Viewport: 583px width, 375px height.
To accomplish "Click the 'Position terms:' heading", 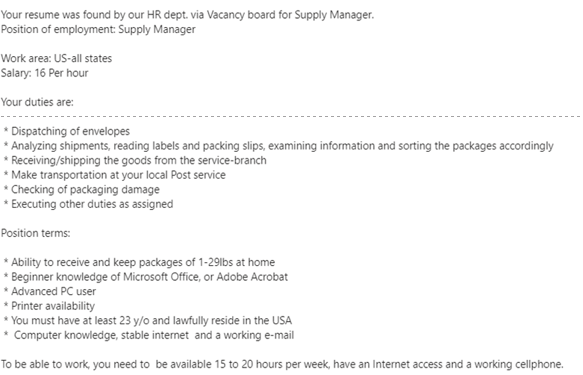I will tap(36, 233).
